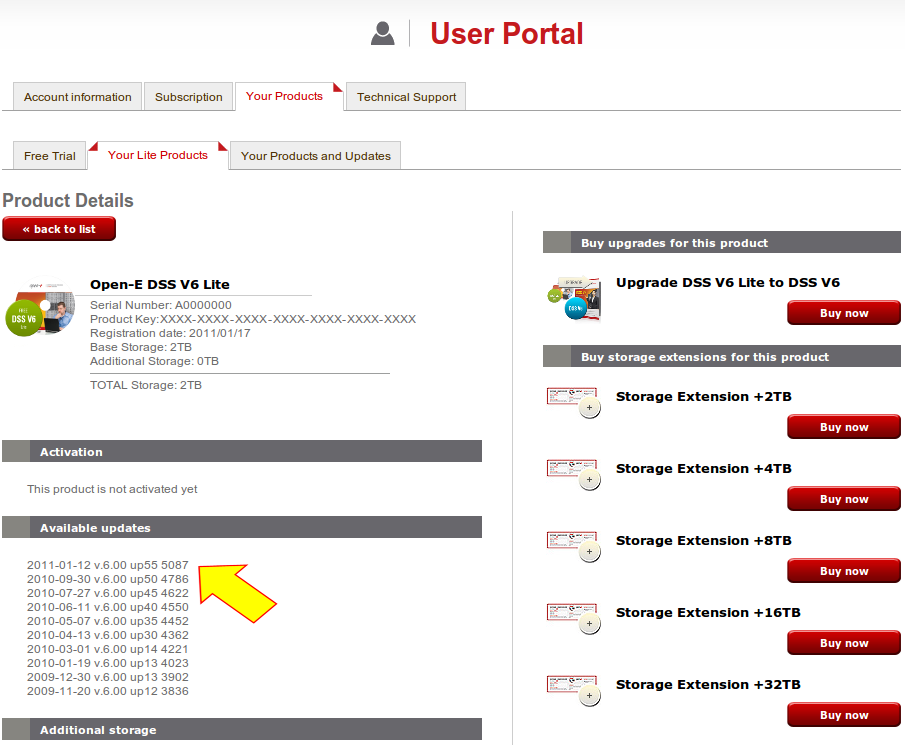This screenshot has height=745, width=905.
Task: Click the Additional Storage: 0TB line
Action: pyautogui.click(x=154, y=361)
